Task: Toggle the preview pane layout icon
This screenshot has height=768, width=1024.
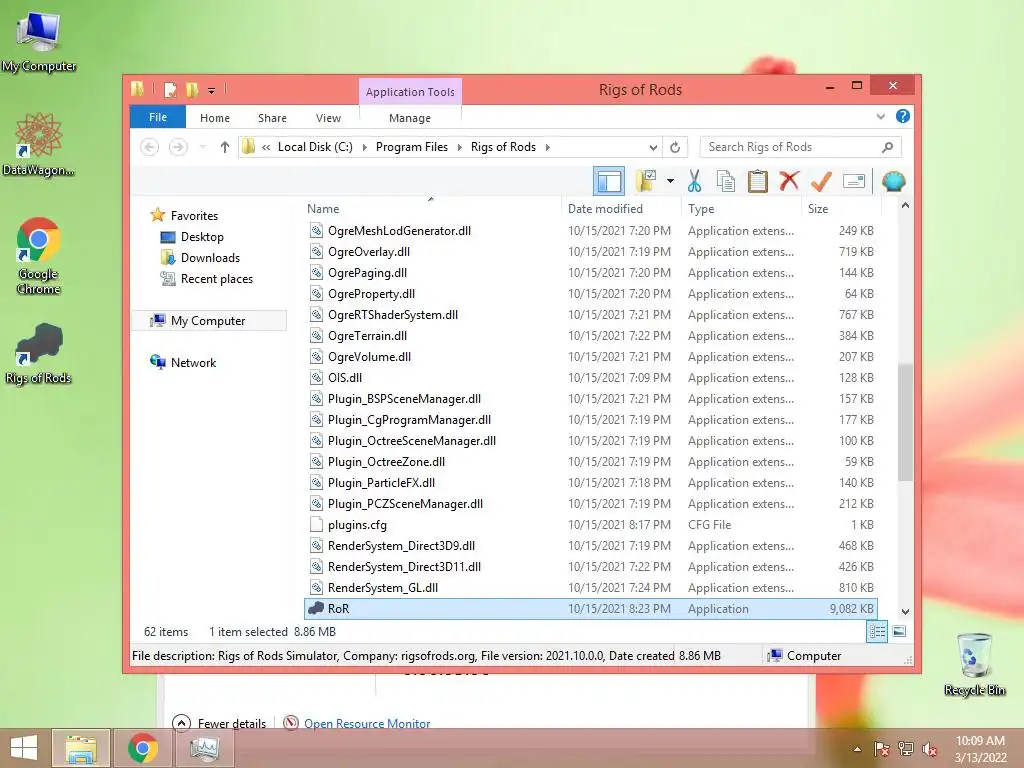Action: [x=609, y=181]
